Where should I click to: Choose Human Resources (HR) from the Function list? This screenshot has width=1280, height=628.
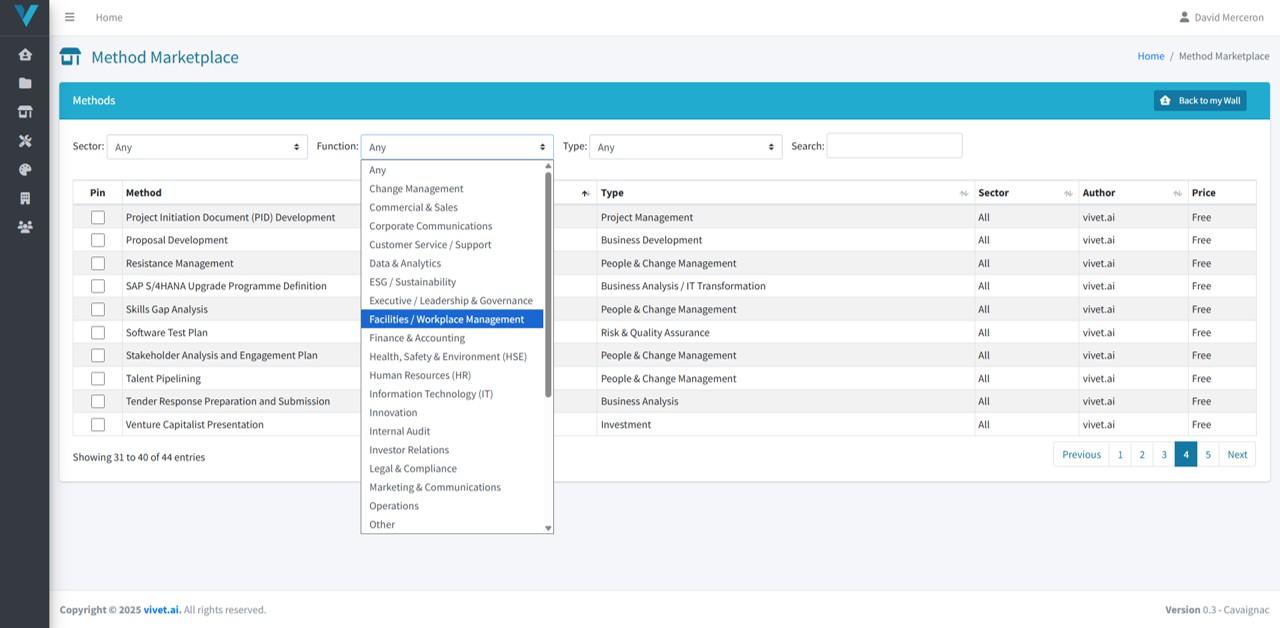click(420, 375)
